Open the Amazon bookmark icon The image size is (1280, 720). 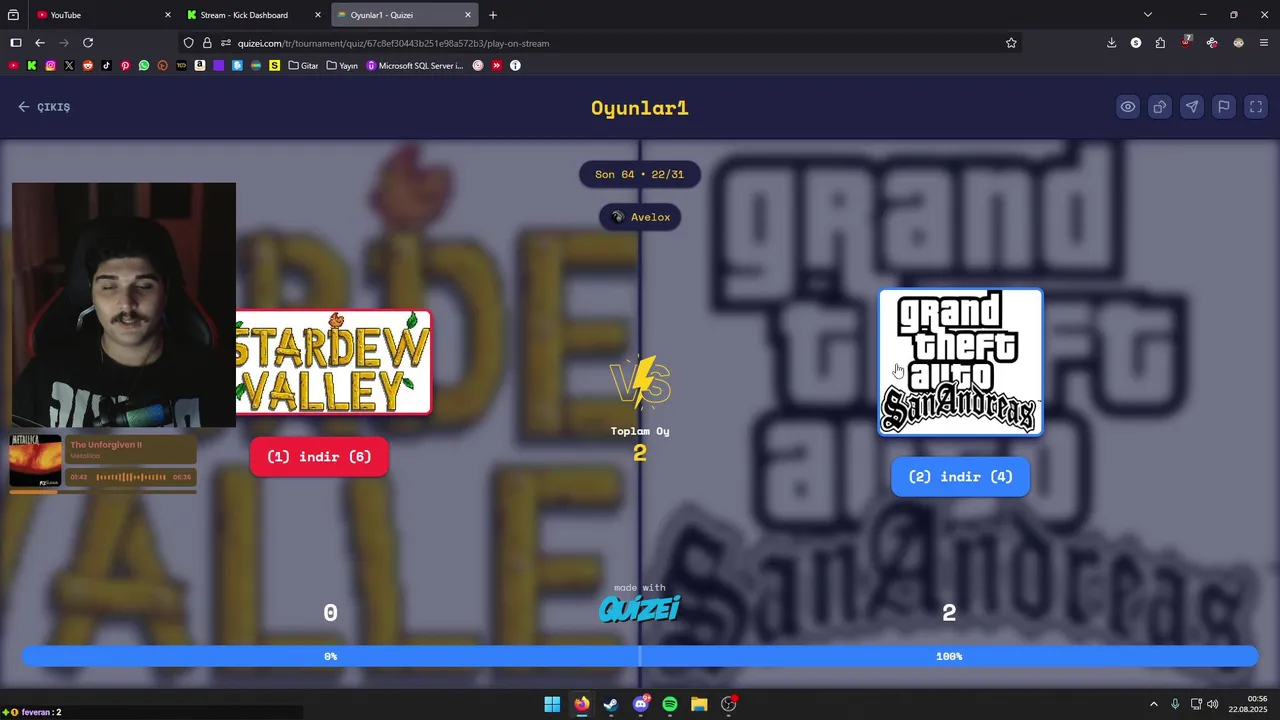(x=200, y=66)
